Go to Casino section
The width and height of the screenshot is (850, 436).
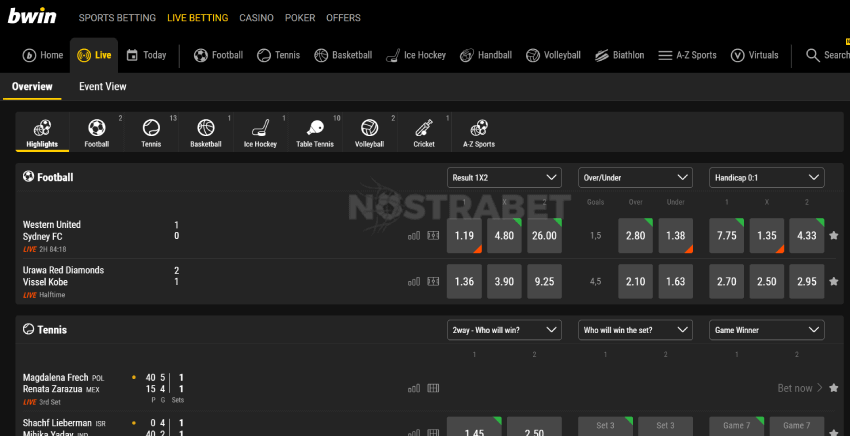coord(256,18)
